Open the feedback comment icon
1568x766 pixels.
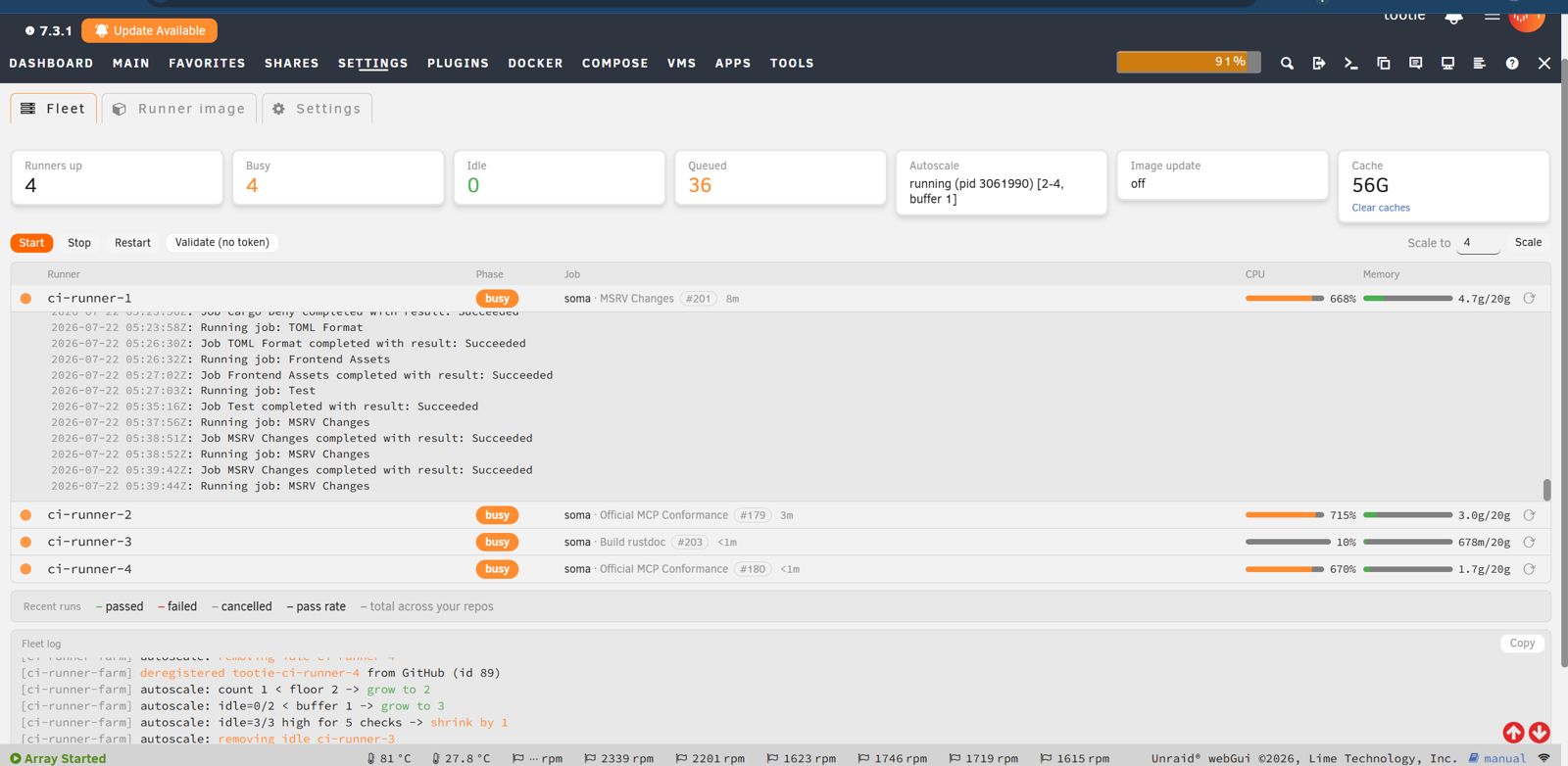[x=1415, y=64]
